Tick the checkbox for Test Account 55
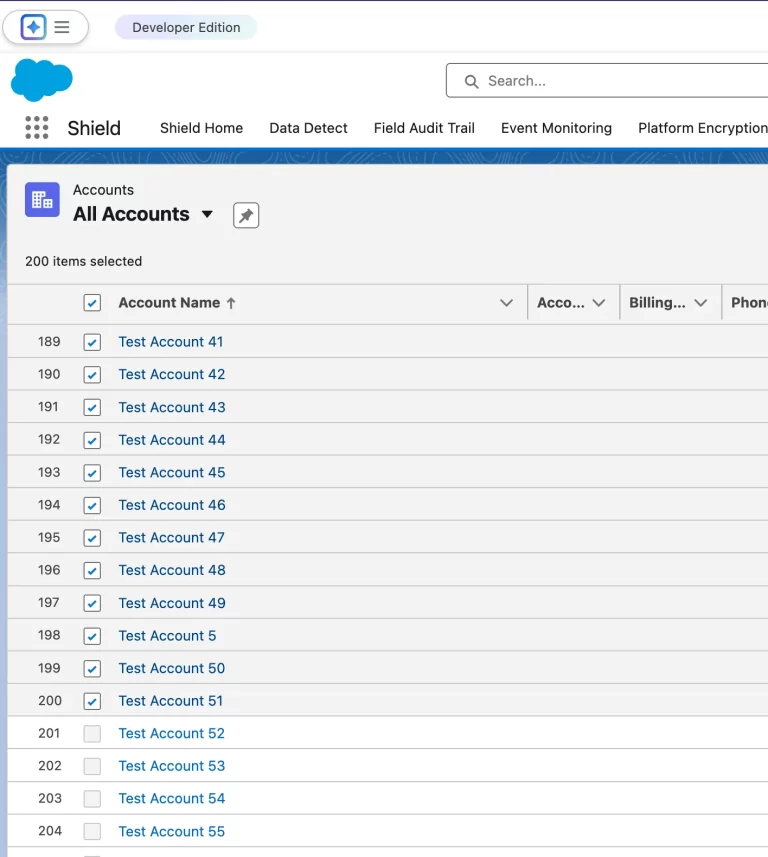Image resolution: width=768 pixels, height=857 pixels. point(92,832)
